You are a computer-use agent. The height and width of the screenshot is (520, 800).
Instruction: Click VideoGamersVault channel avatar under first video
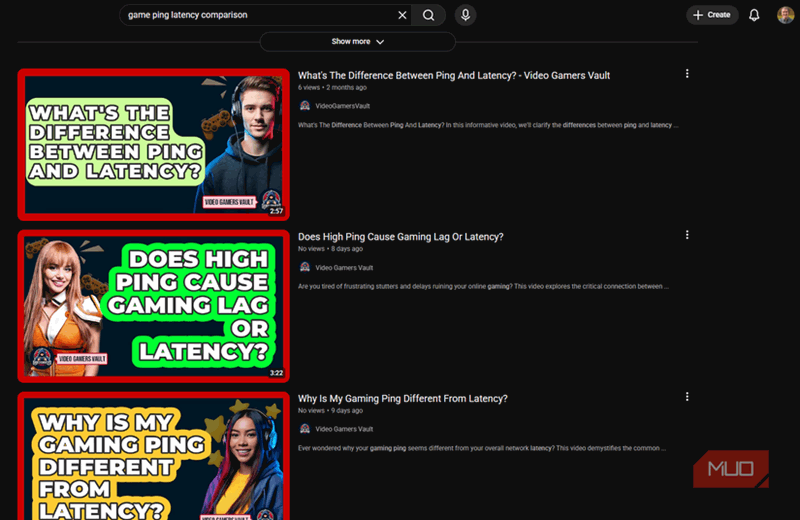(305, 105)
